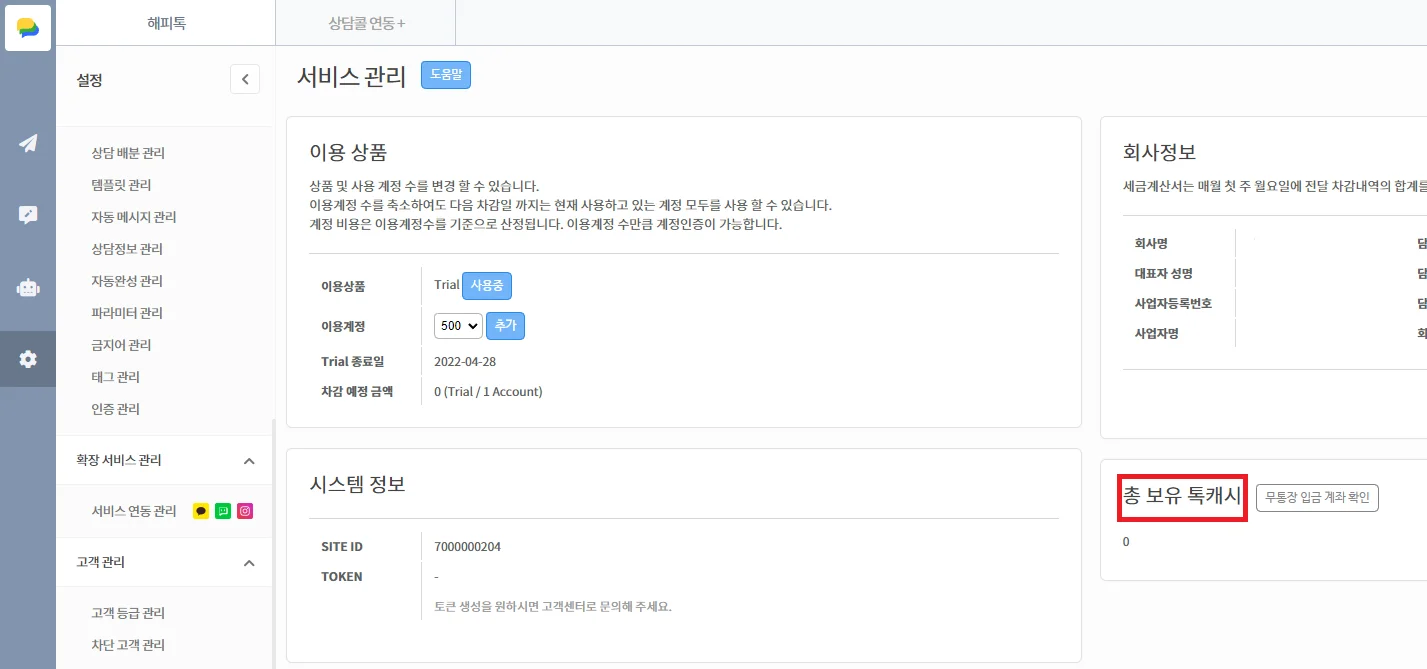Click the 회사정보 section heading
Image resolution: width=1427 pixels, height=669 pixels.
click(x=1160, y=153)
